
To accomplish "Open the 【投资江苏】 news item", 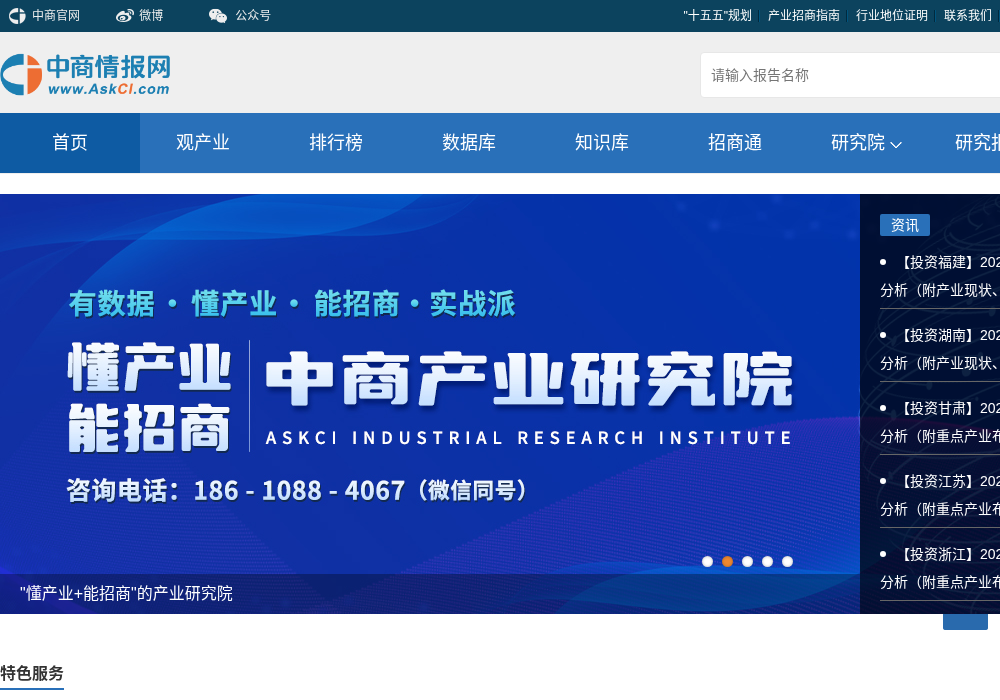I will 940,495.
